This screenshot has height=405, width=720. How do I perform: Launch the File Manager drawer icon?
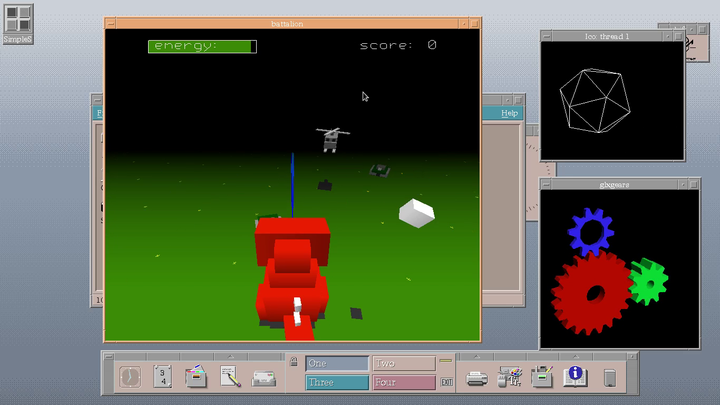[197, 377]
